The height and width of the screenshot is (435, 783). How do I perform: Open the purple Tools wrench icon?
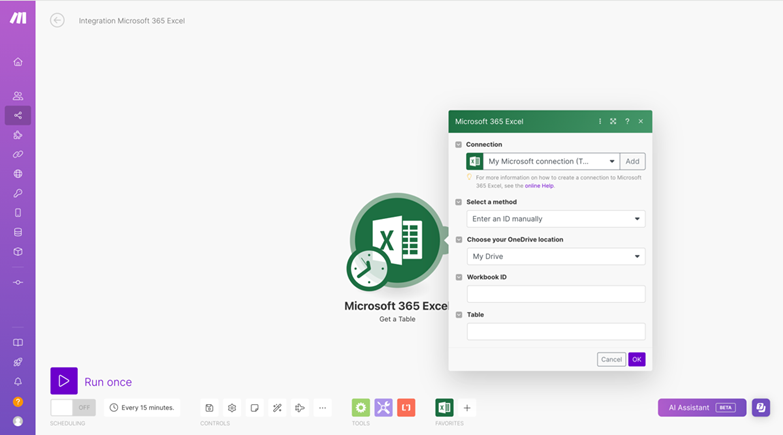[x=384, y=408]
